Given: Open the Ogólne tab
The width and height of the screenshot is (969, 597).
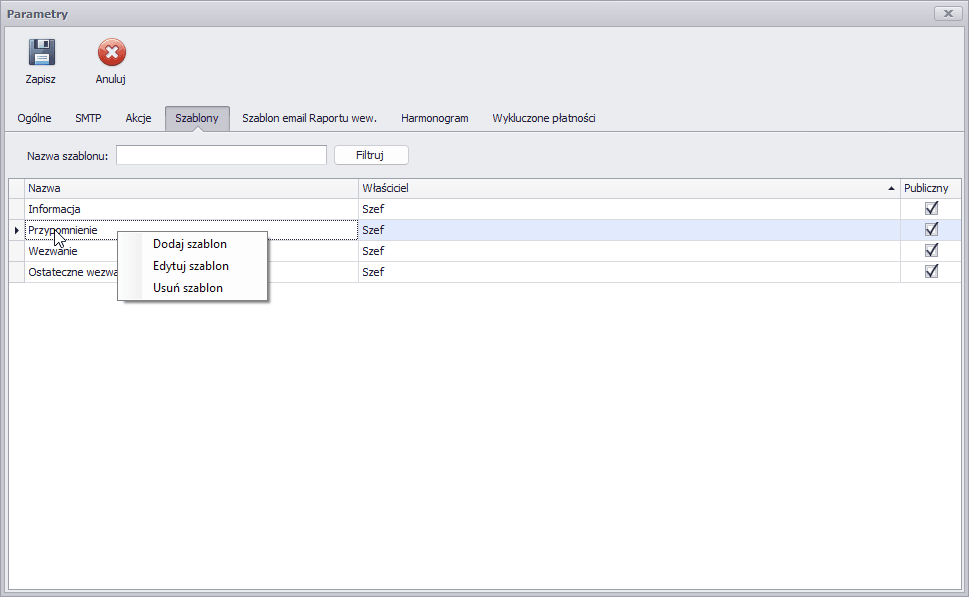Looking at the screenshot, I should [35, 118].
